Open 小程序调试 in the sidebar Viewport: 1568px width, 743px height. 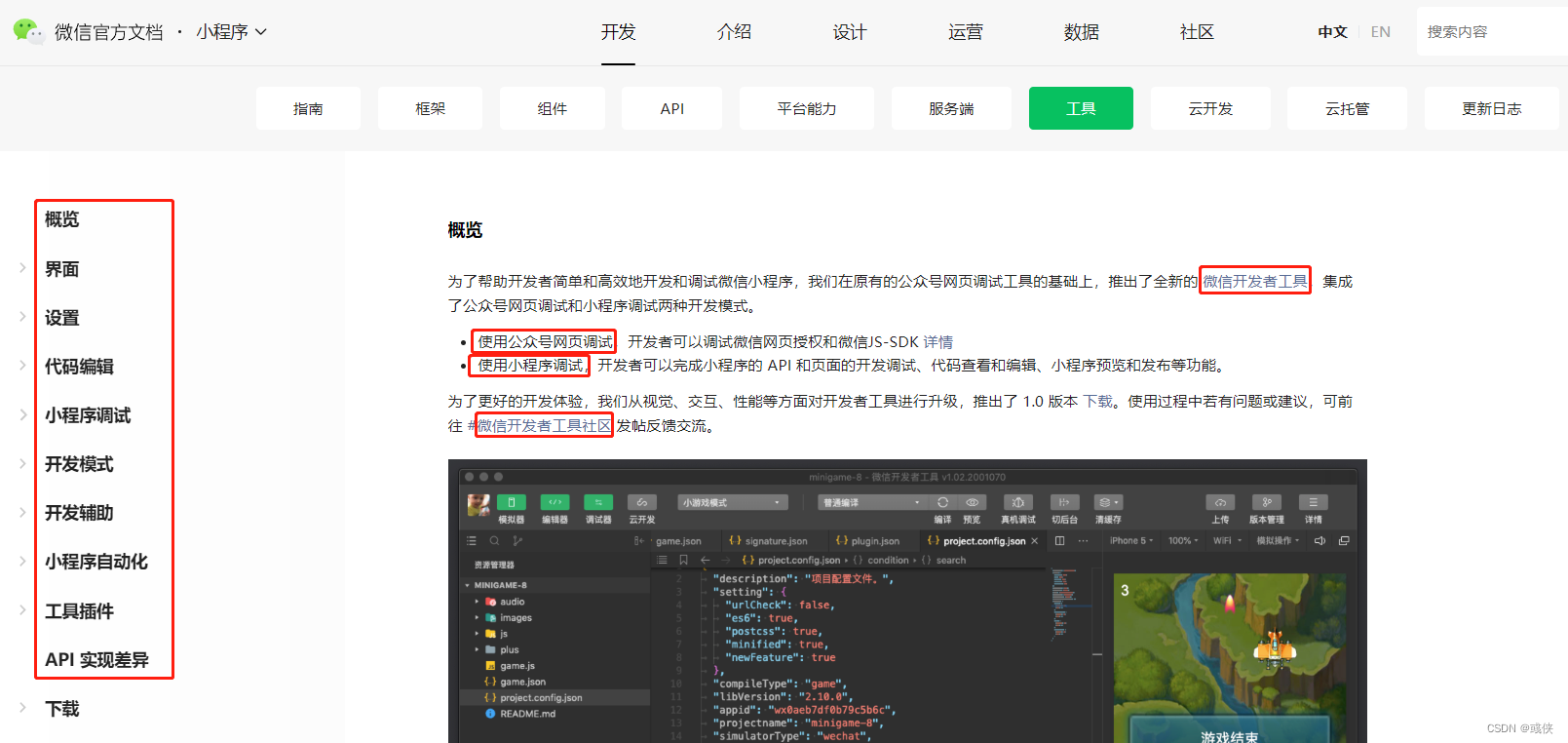(88, 415)
